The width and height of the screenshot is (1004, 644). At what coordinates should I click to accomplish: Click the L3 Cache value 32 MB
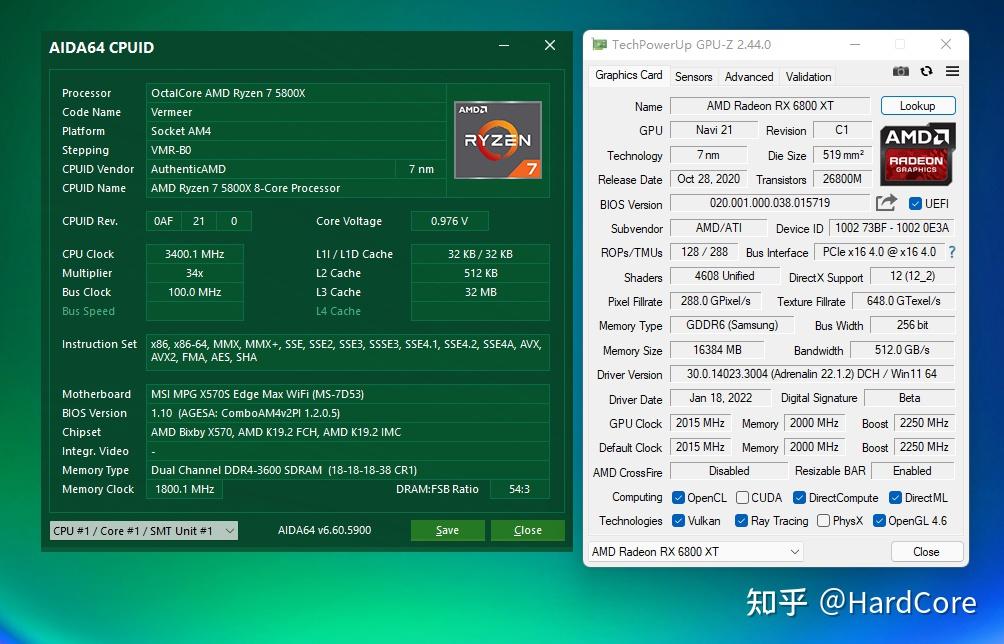pos(480,292)
